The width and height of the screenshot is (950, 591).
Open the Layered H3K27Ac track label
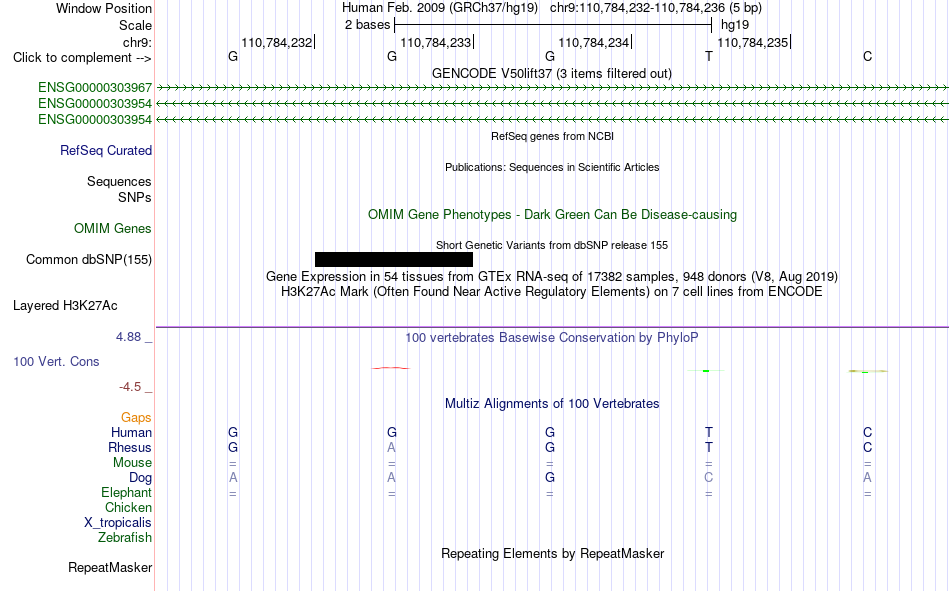[x=65, y=306]
